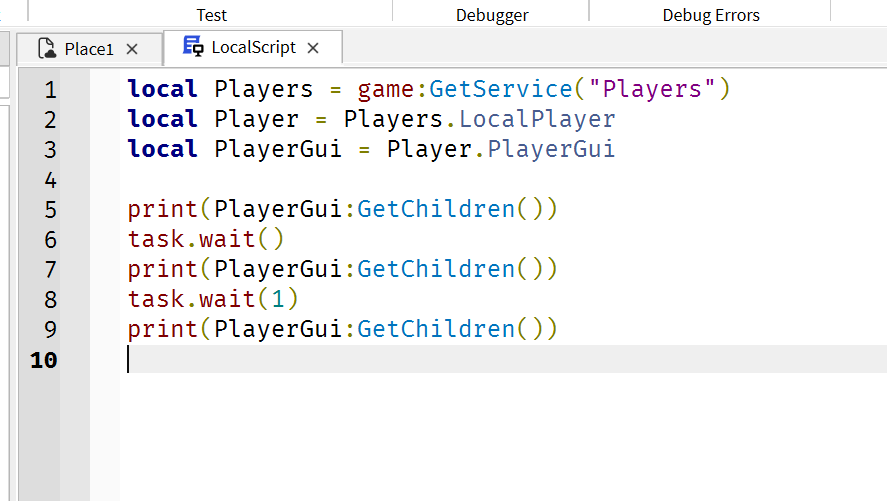Close the Place1 tab
The height and width of the screenshot is (501, 887).
132,49
